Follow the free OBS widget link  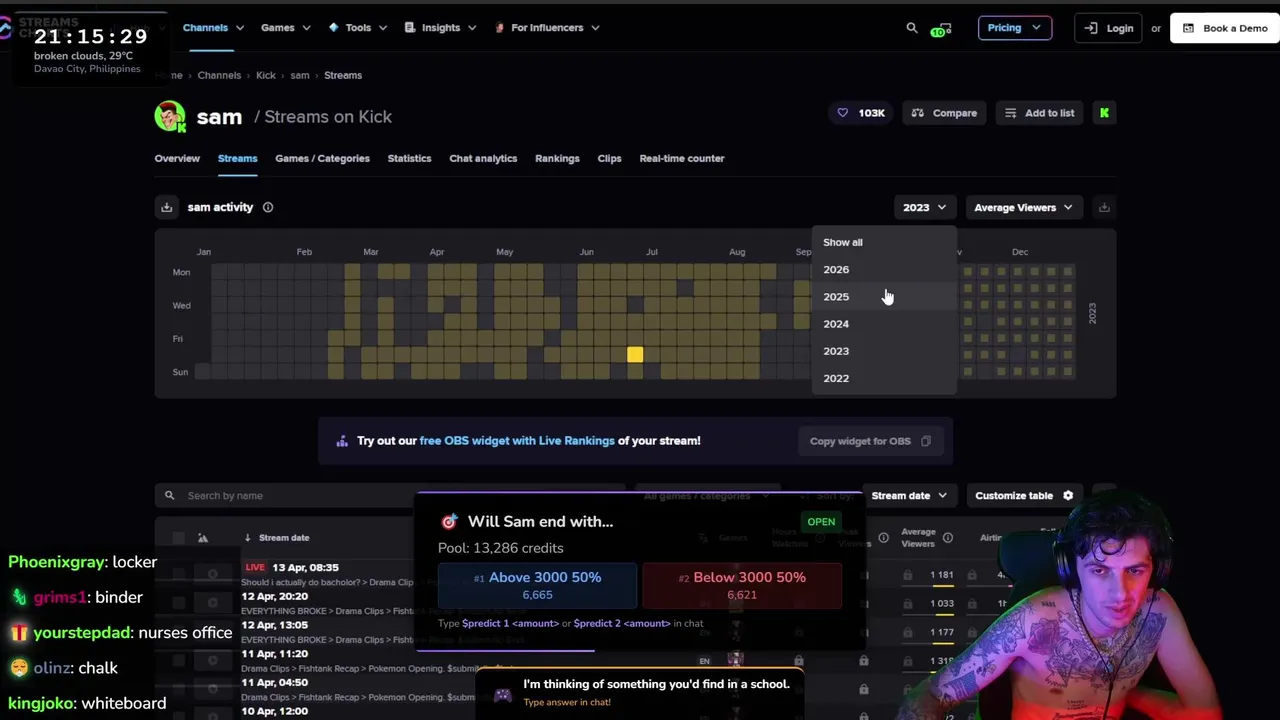[x=517, y=441]
